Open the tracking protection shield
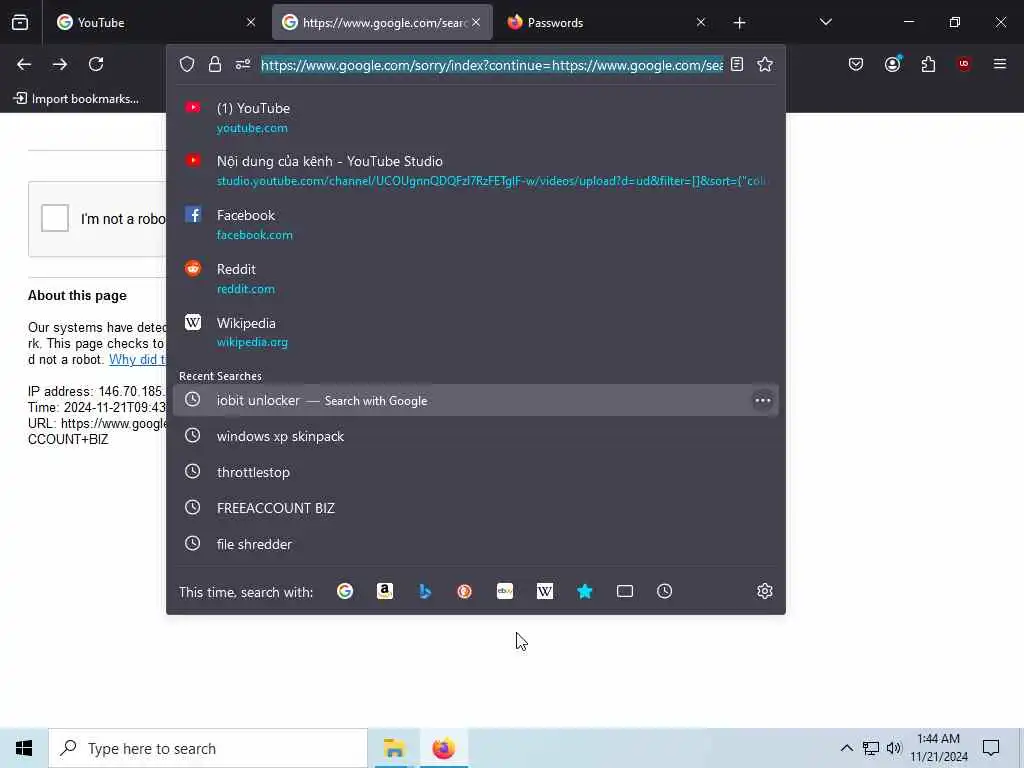Screen dimensions: 1024x768 (x=187, y=64)
